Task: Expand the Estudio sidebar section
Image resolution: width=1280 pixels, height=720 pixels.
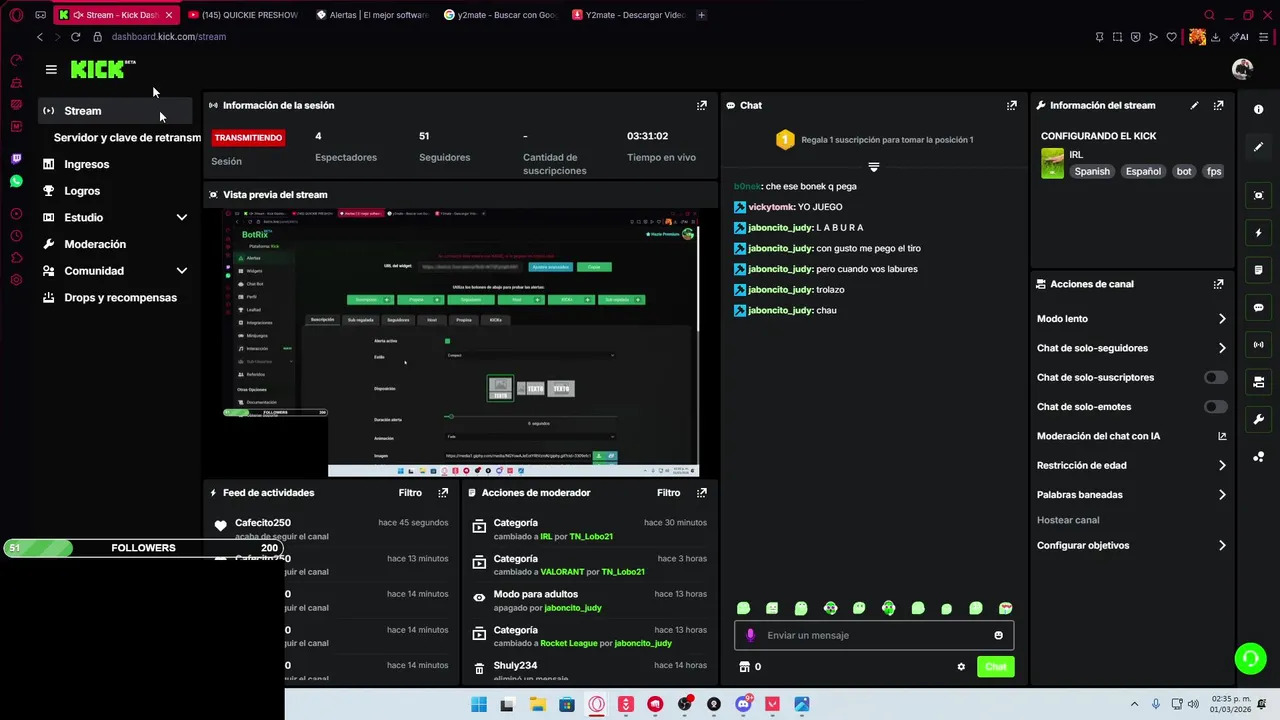Action: click(x=182, y=218)
